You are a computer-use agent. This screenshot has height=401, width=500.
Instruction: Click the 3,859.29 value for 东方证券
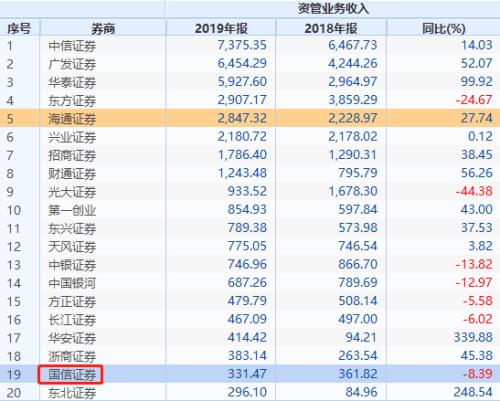[353, 100]
